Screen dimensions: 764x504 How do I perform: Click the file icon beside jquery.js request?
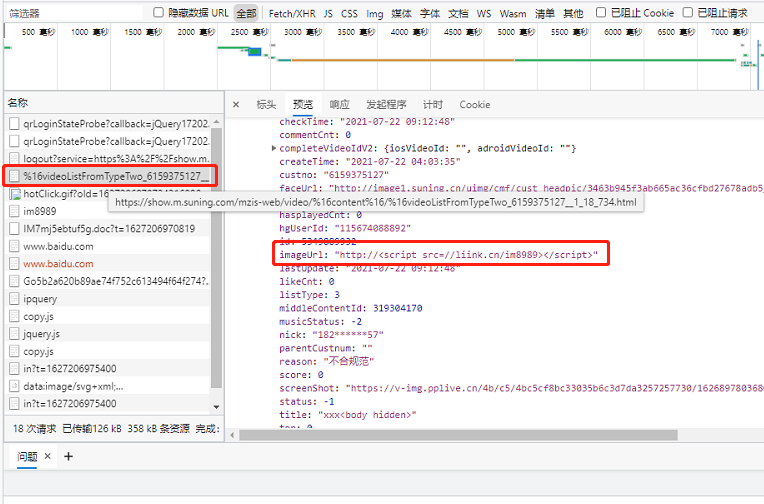click(x=14, y=334)
